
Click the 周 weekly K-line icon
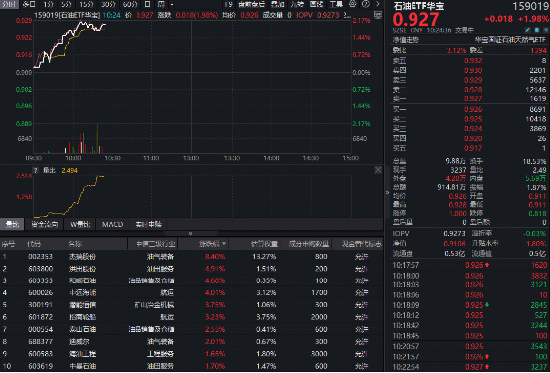161,4
